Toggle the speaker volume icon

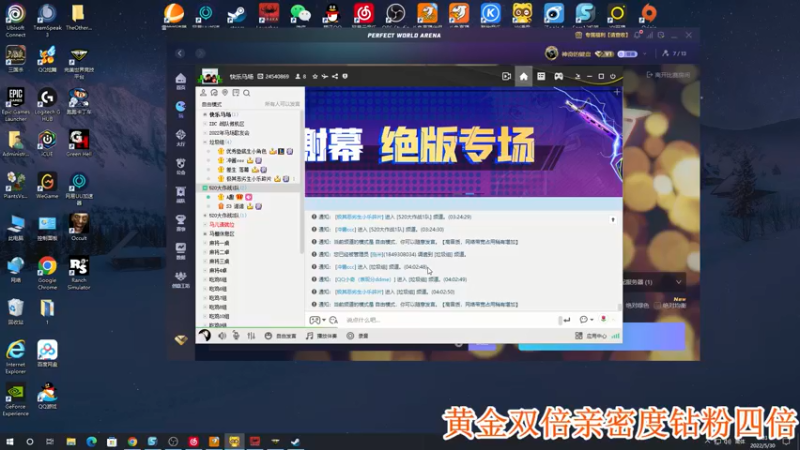(x=222, y=336)
